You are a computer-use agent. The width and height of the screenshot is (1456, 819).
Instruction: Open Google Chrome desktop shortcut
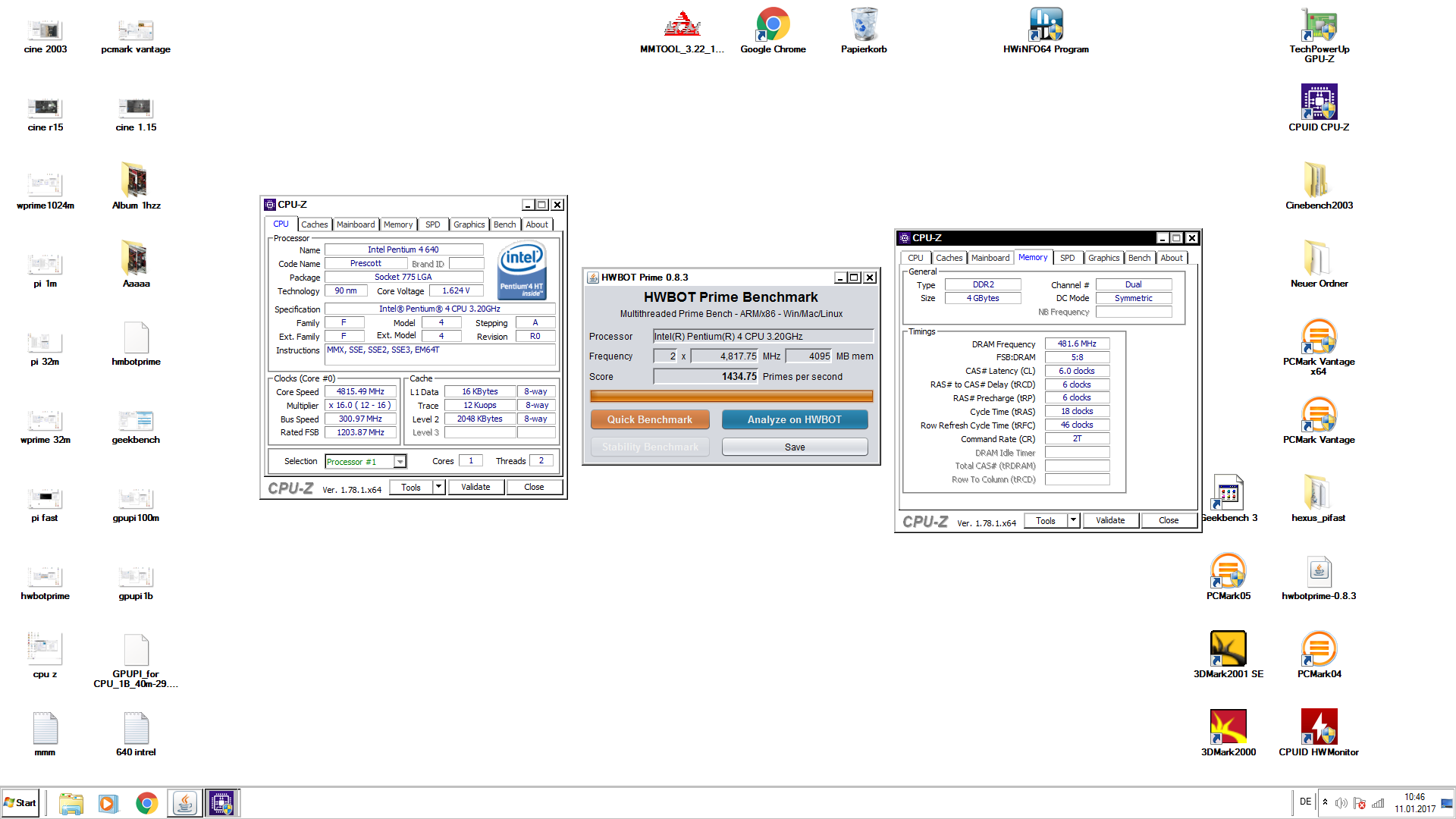pos(773,32)
